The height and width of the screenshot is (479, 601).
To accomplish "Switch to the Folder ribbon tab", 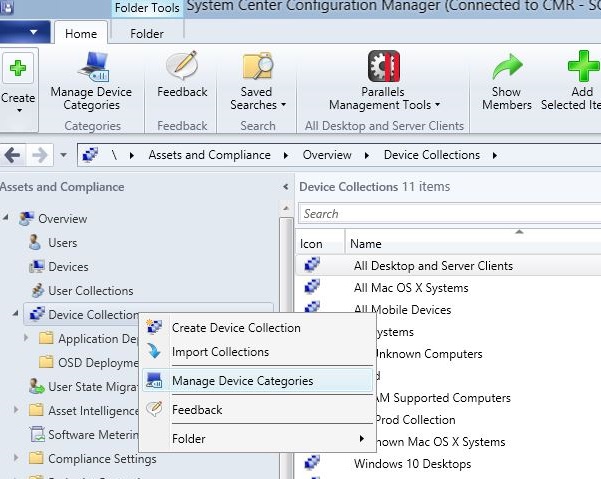I will coord(147,33).
